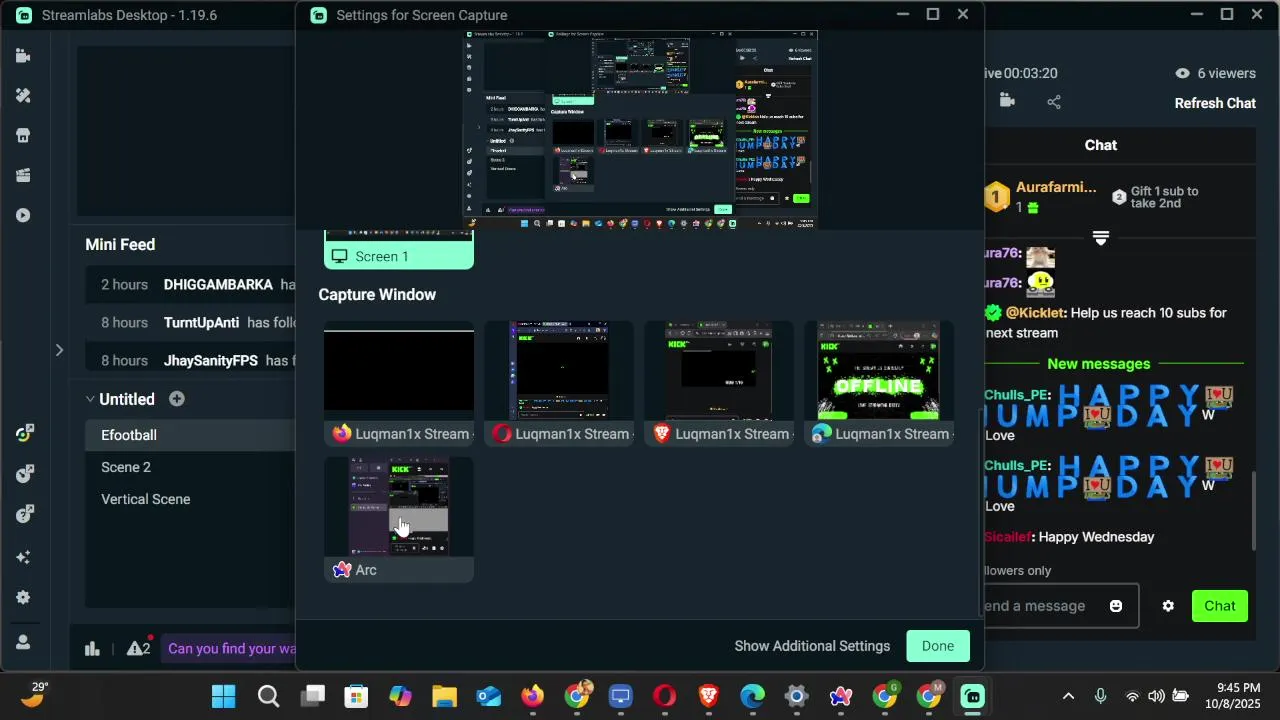This screenshot has height=720, width=1280.
Task: Click TurntUpAnti in Mini Feed
Action: point(201,323)
